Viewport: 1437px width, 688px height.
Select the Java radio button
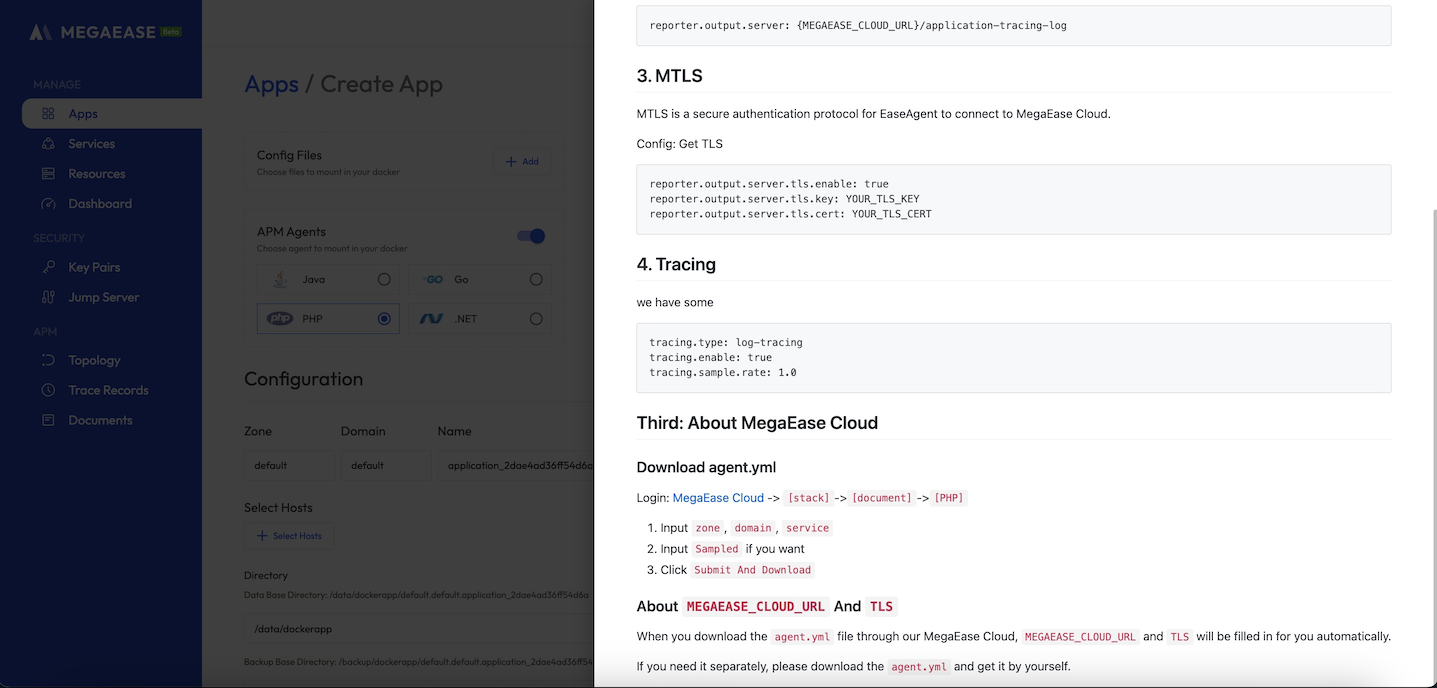pos(384,279)
